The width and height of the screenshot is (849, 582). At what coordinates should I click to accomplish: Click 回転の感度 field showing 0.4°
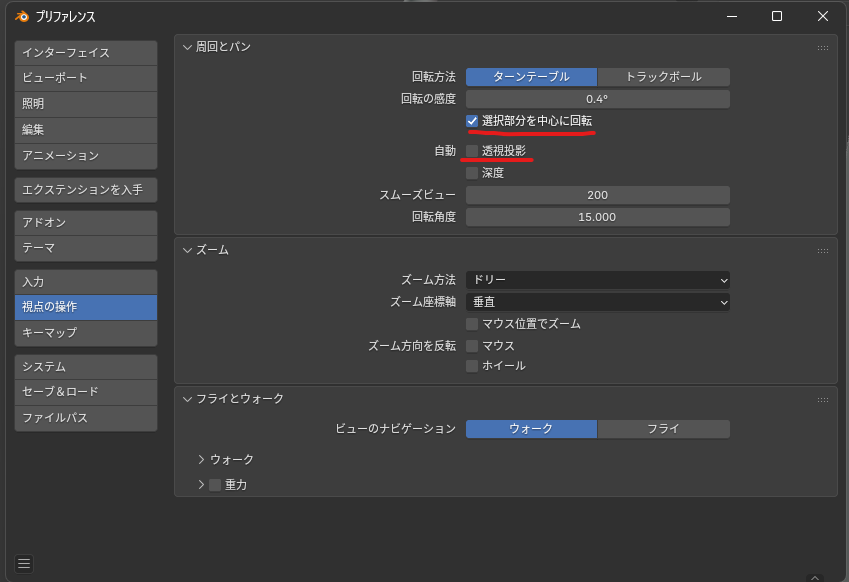pyautogui.click(x=598, y=99)
